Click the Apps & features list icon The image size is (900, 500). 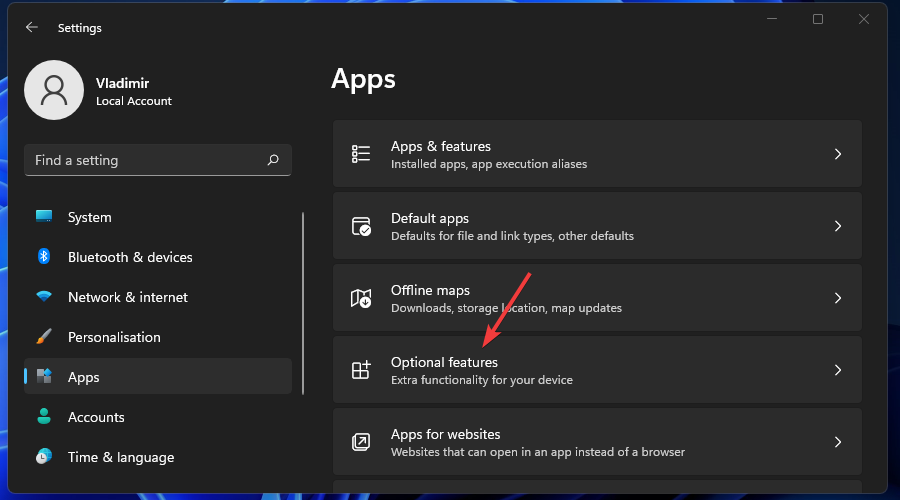click(361, 154)
